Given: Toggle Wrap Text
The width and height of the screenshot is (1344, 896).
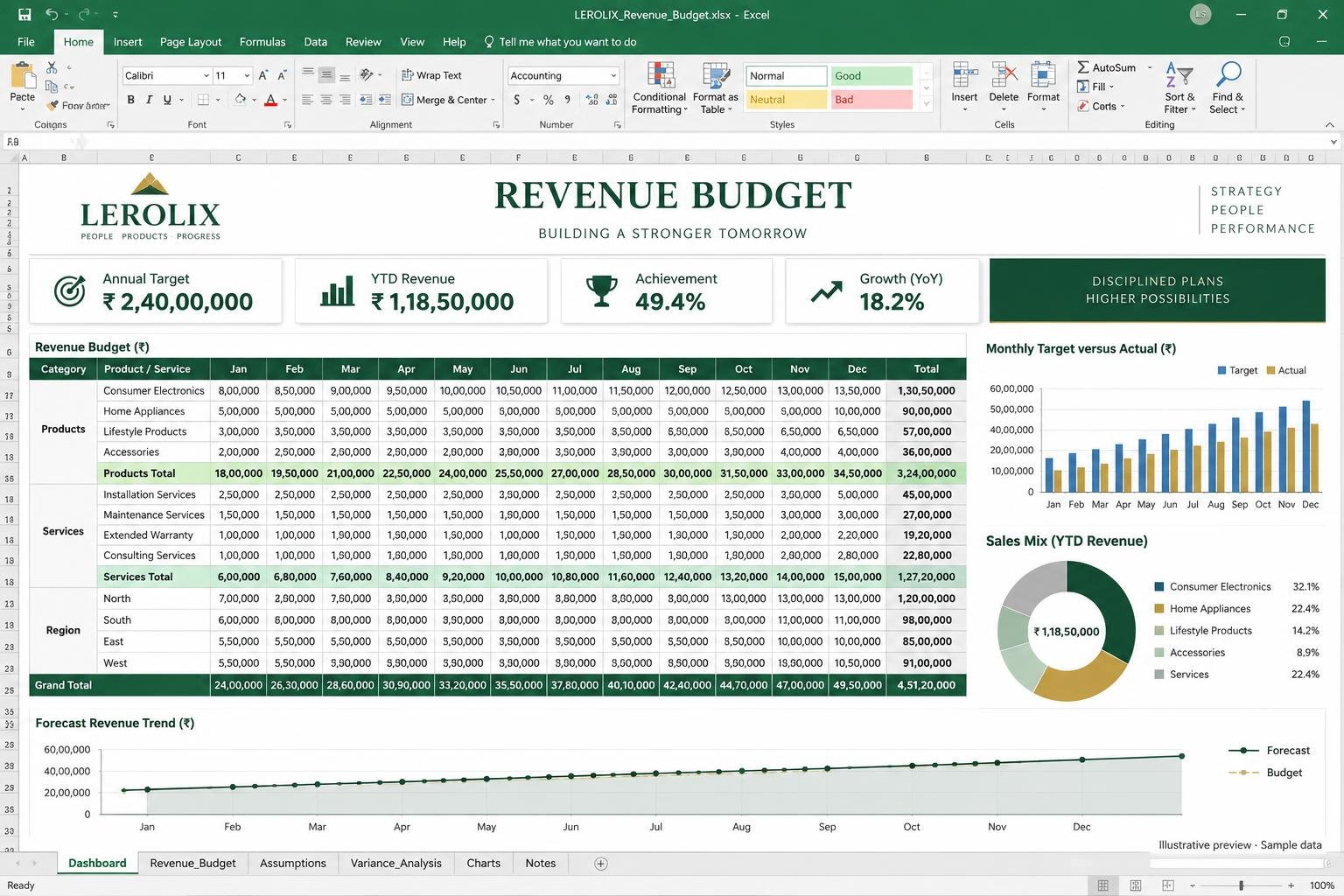Looking at the screenshot, I should 431,75.
